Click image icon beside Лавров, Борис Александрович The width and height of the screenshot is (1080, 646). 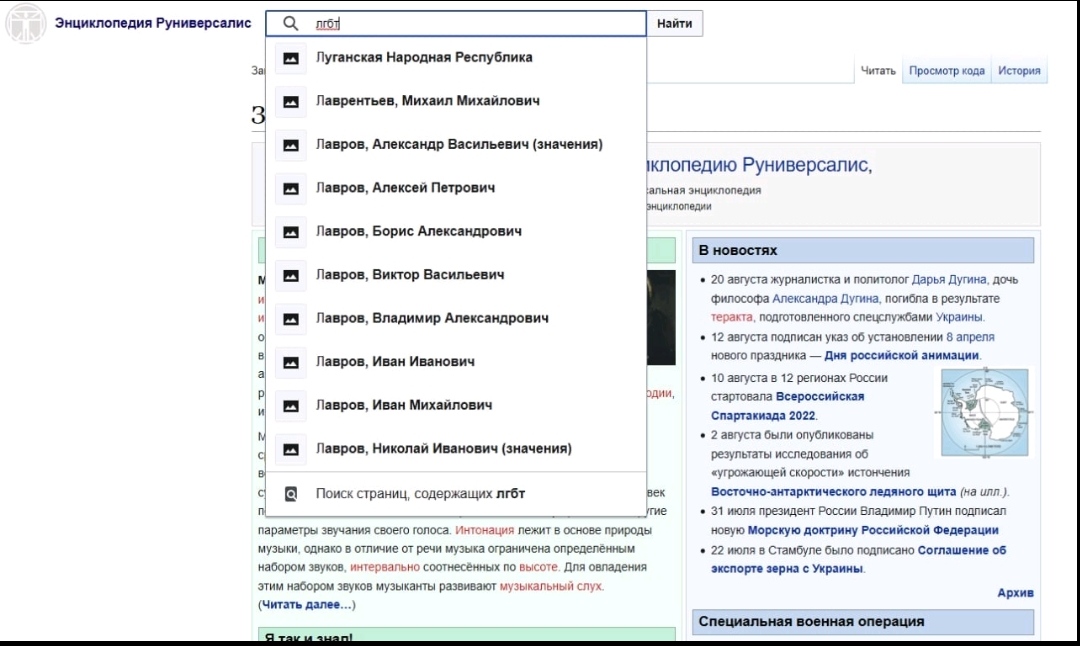(291, 231)
